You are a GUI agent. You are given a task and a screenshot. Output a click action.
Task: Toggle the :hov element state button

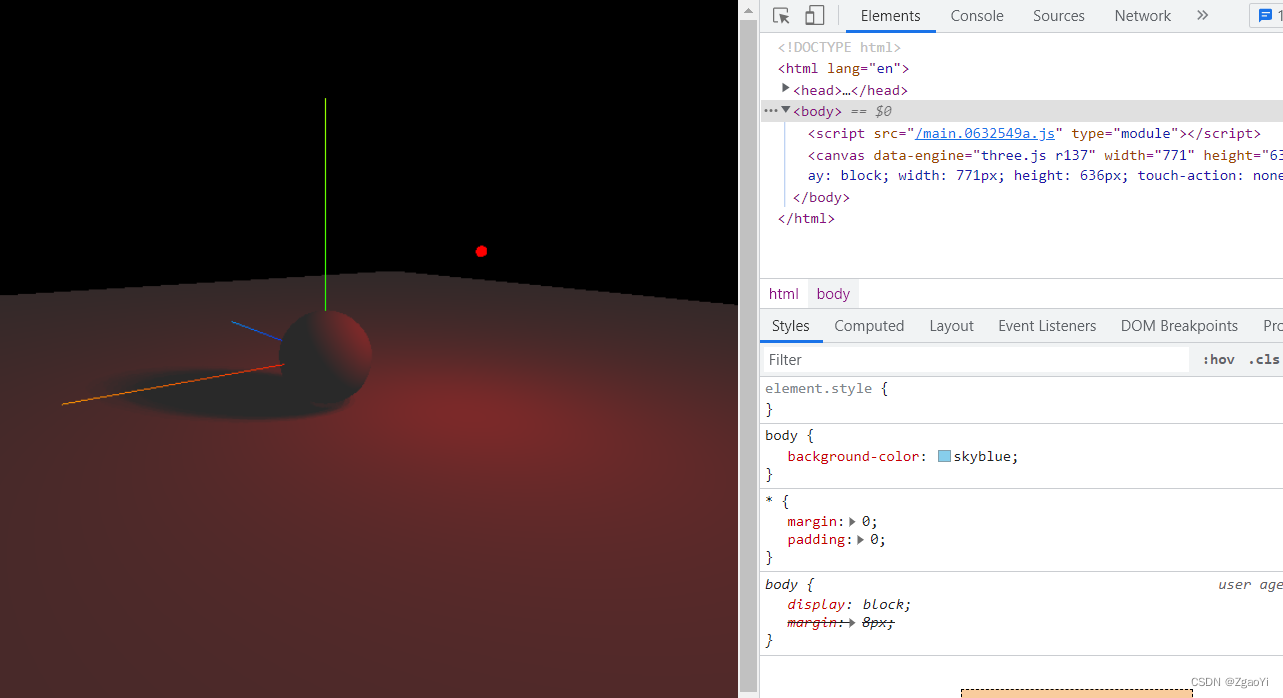pos(1218,360)
